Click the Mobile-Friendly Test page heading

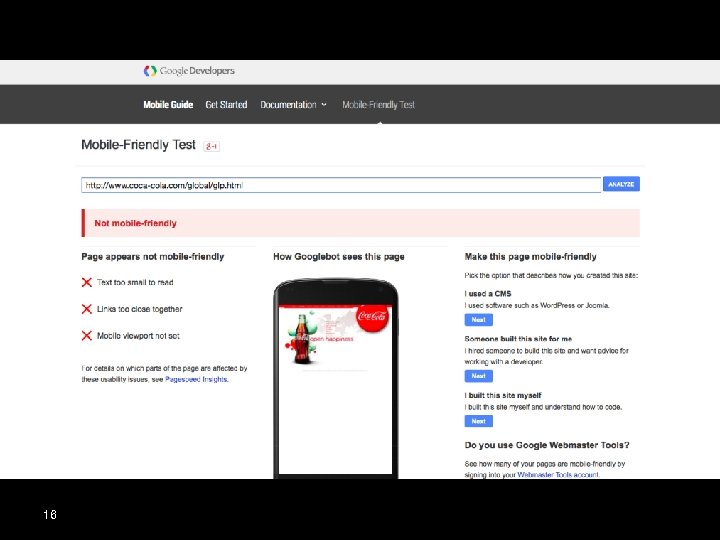pos(138,145)
